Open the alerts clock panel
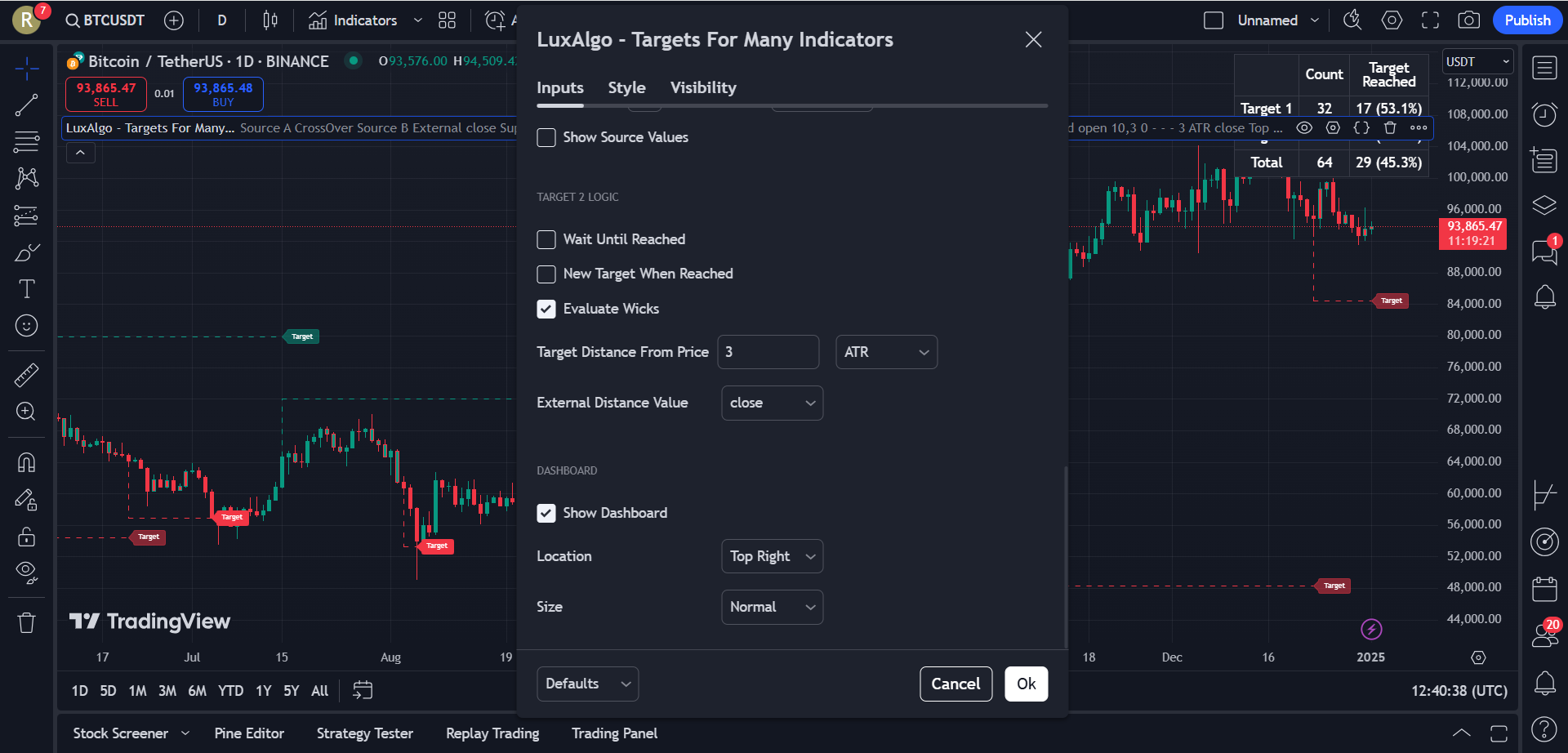The image size is (1568, 753). (x=1544, y=114)
